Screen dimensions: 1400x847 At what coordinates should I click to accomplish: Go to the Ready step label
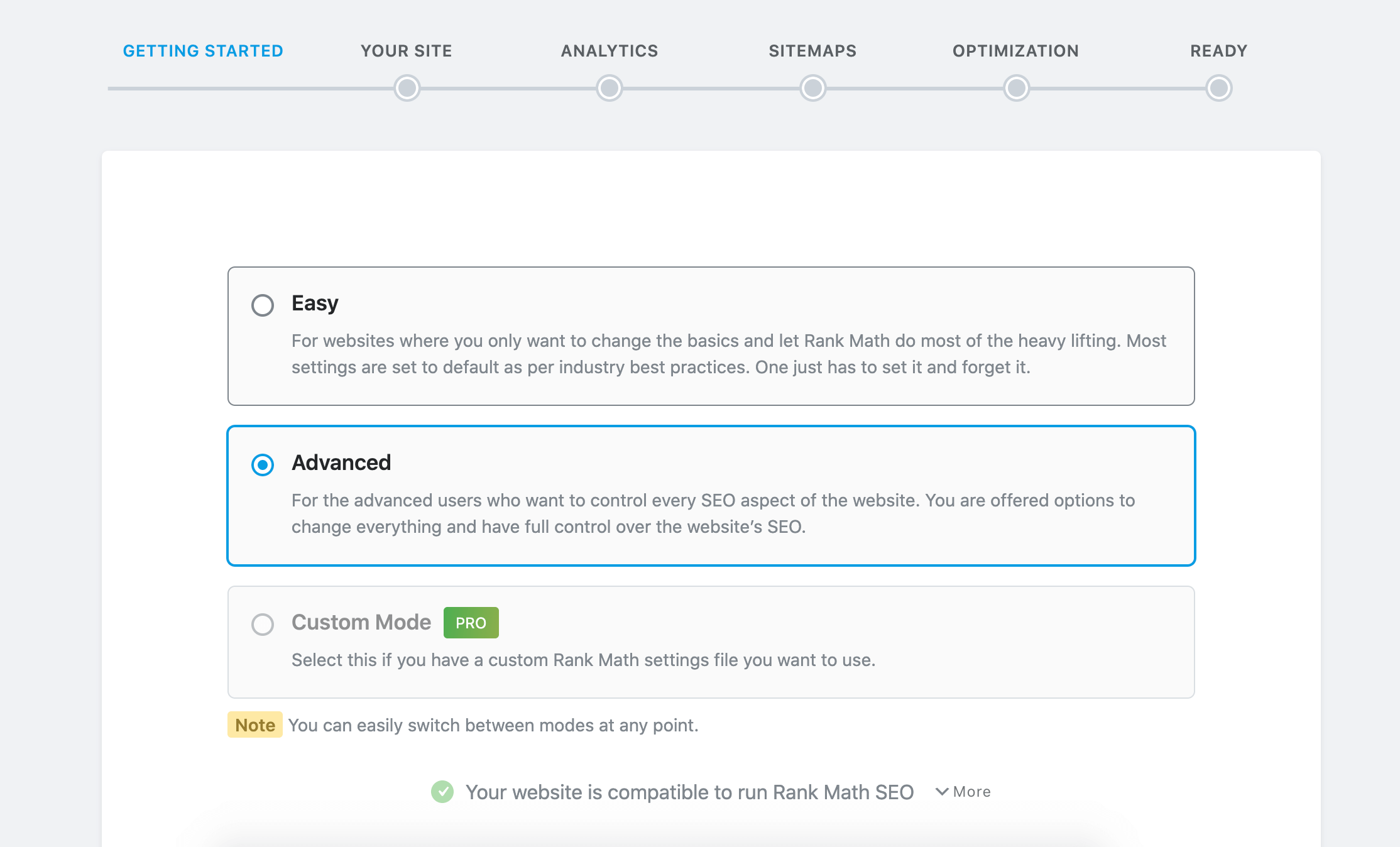(1219, 51)
